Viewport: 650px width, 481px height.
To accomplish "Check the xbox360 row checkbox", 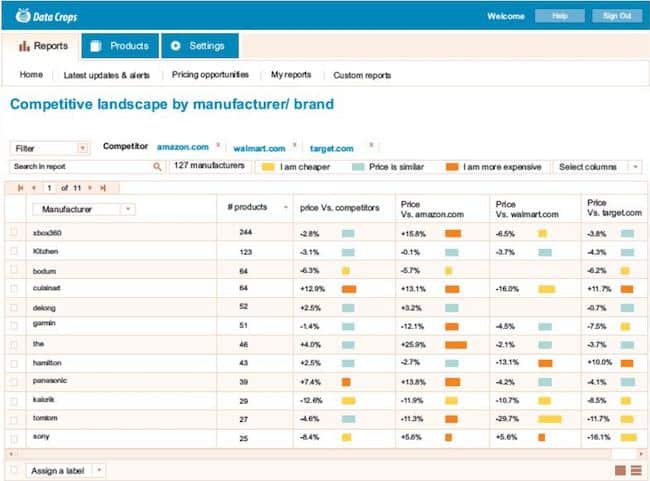I will point(14,233).
